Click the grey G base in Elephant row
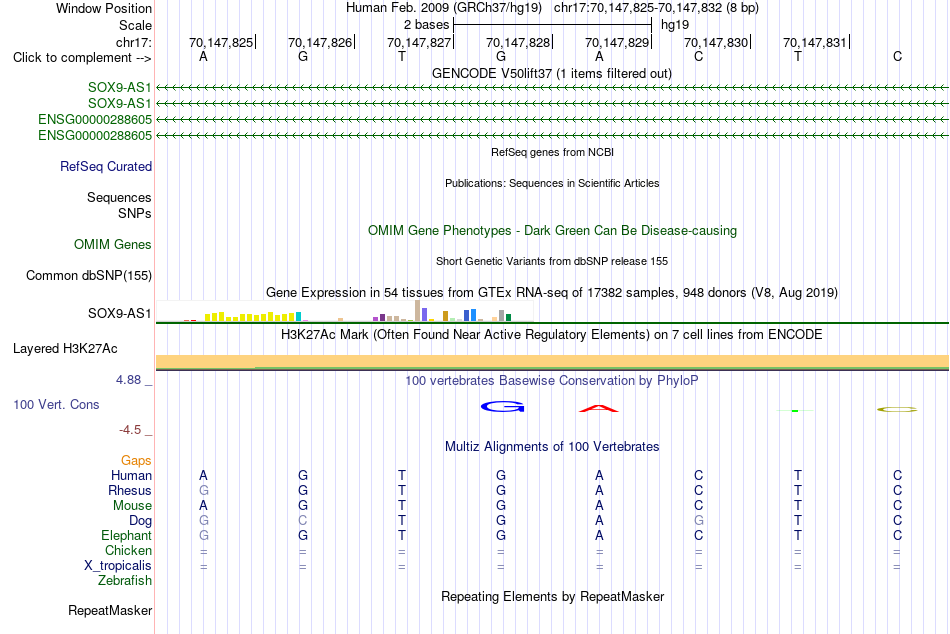Screen dimensions: 950x634 click(x=204, y=535)
